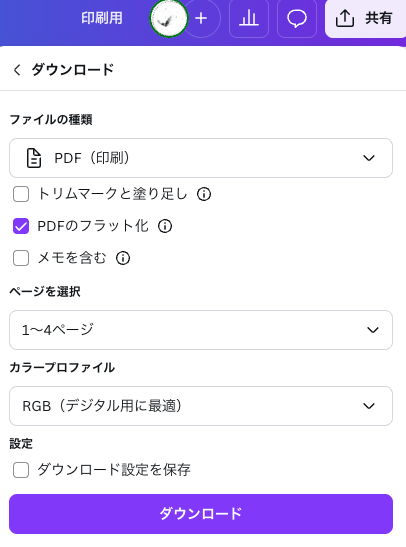Go back using the arrow beside ダウンロード
The height and width of the screenshot is (547, 406).
[17, 70]
